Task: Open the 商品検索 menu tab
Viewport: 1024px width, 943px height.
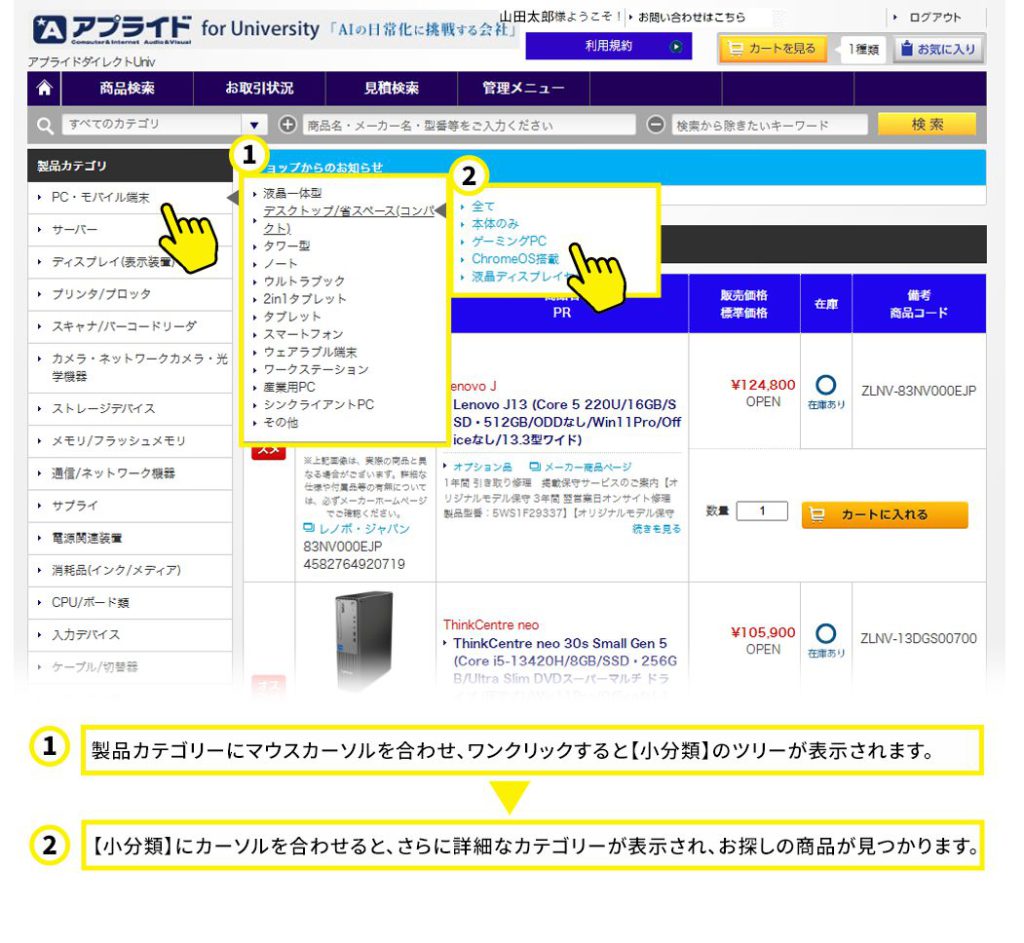Action: 127,88
